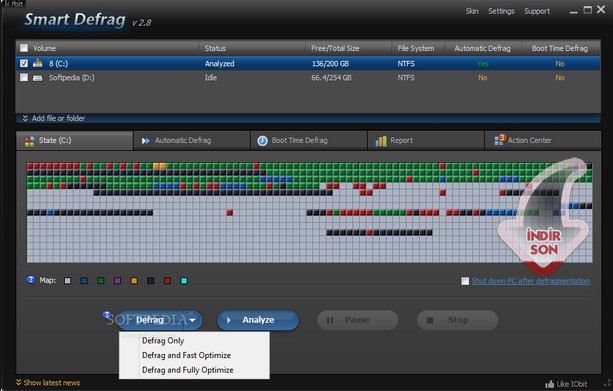Screen dimensions: 613x391
Task: Select all volumes via header checkbox
Action: tap(24, 48)
